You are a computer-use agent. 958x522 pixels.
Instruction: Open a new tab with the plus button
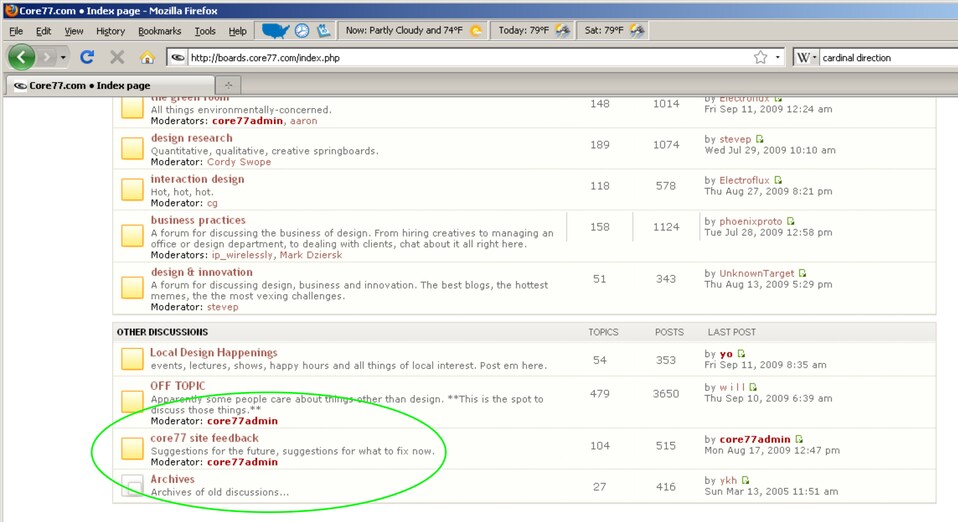pyautogui.click(x=229, y=85)
